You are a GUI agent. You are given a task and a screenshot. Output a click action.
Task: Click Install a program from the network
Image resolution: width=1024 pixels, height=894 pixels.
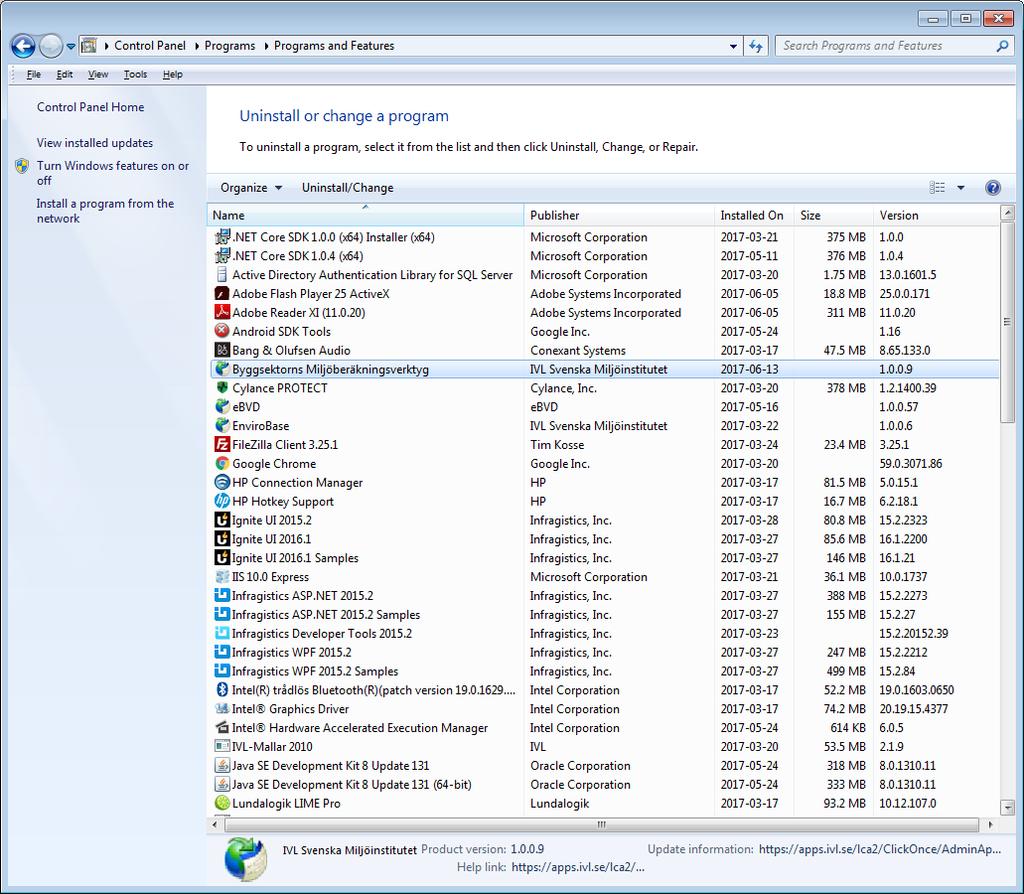pyautogui.click(x=105, y=211)
